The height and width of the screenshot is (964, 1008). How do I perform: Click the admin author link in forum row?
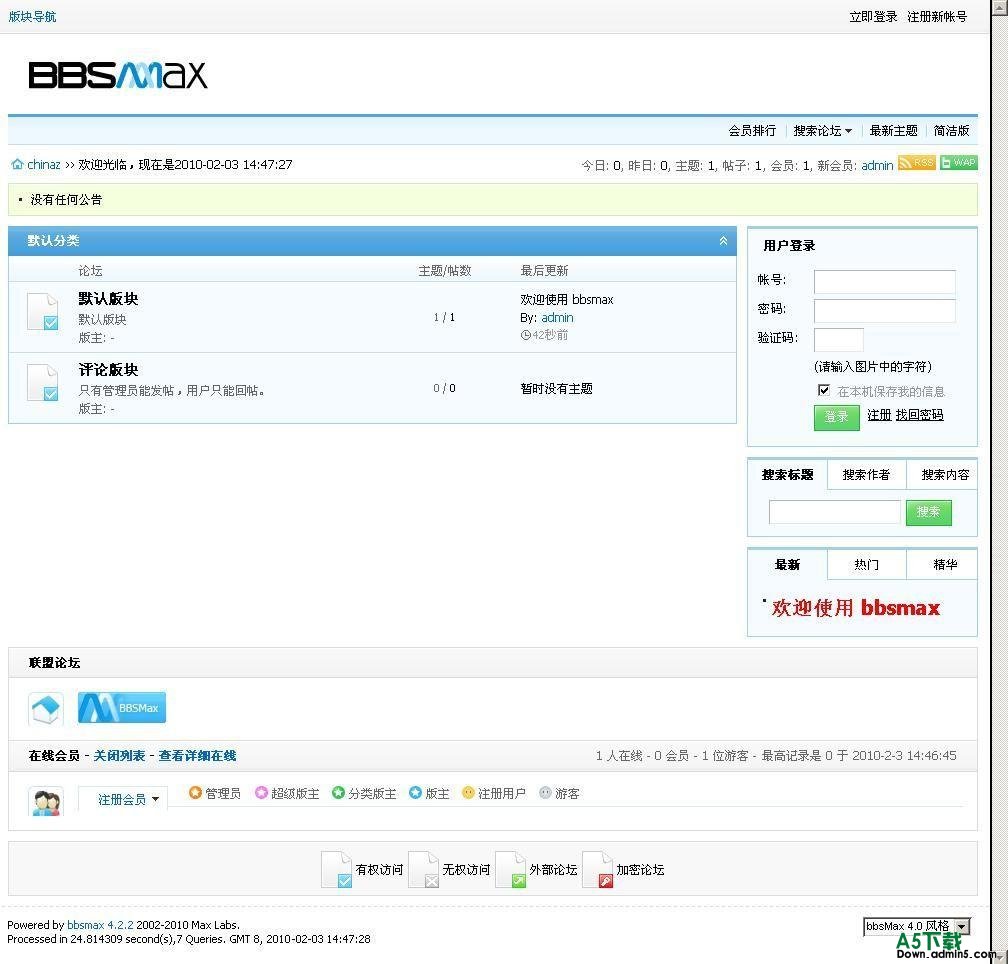click(x=557, y=317)
